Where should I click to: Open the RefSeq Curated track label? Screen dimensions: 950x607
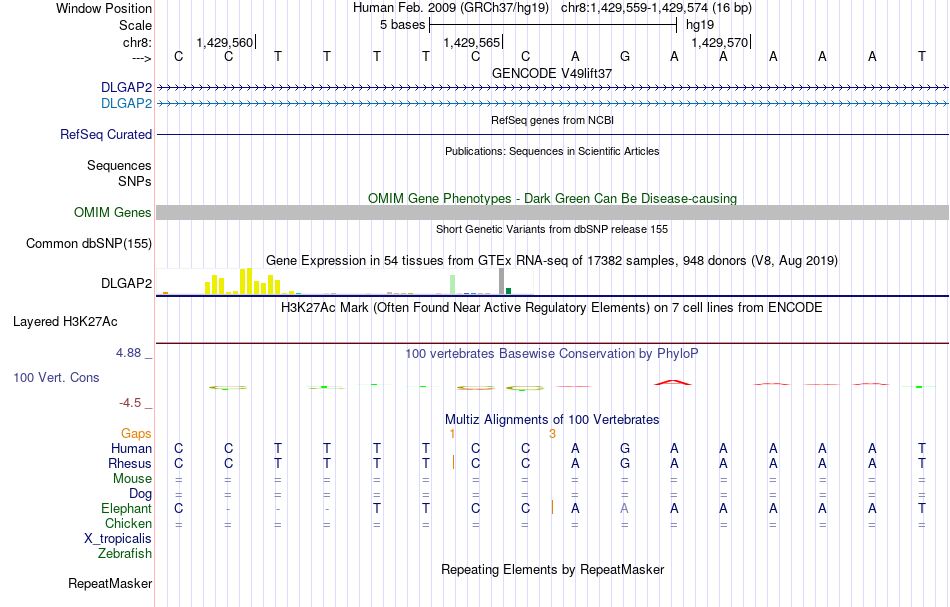coord(106,134)
